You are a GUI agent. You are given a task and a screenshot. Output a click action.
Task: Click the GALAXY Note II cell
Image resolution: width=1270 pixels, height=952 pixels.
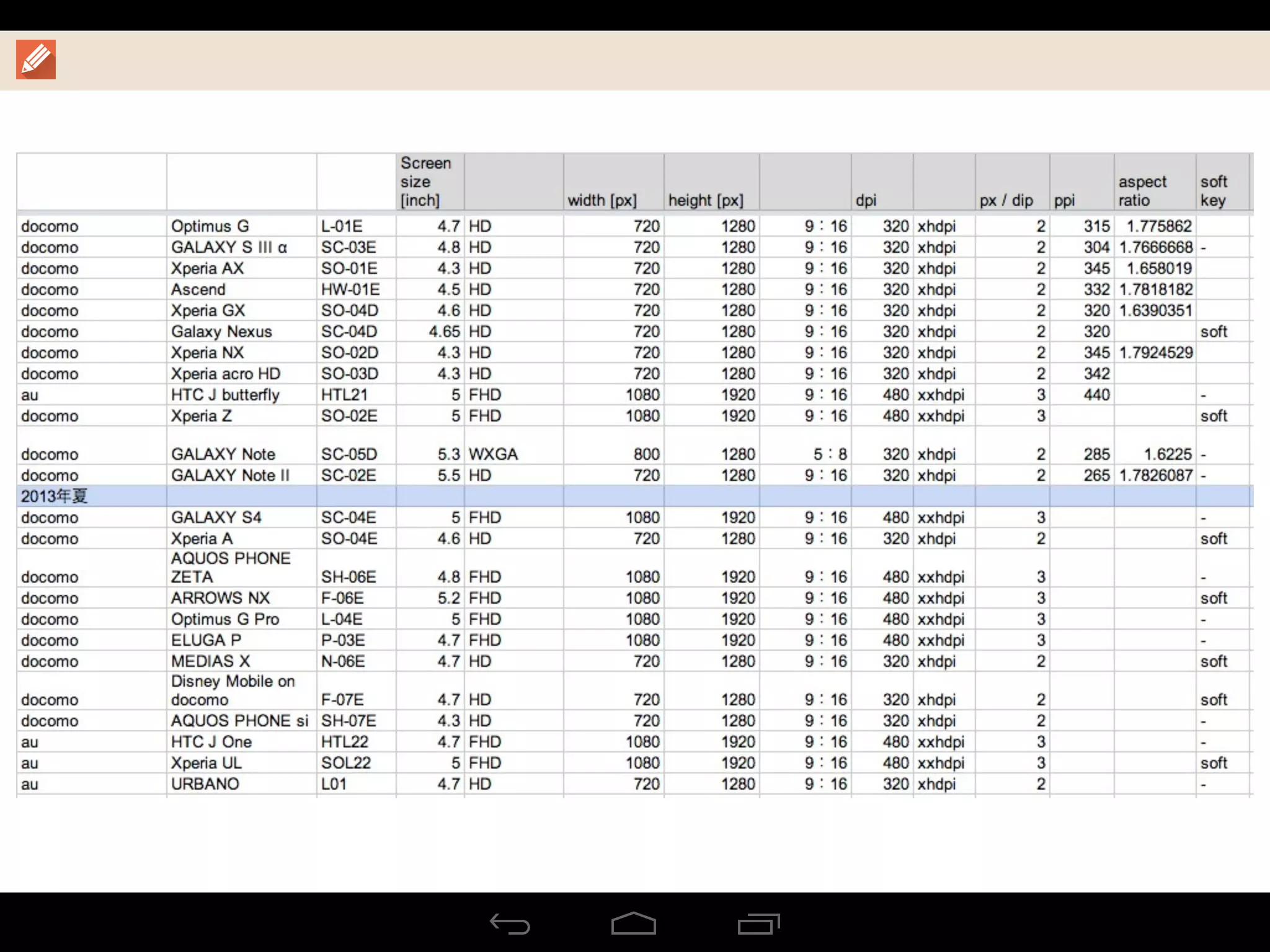coord(230,475)
